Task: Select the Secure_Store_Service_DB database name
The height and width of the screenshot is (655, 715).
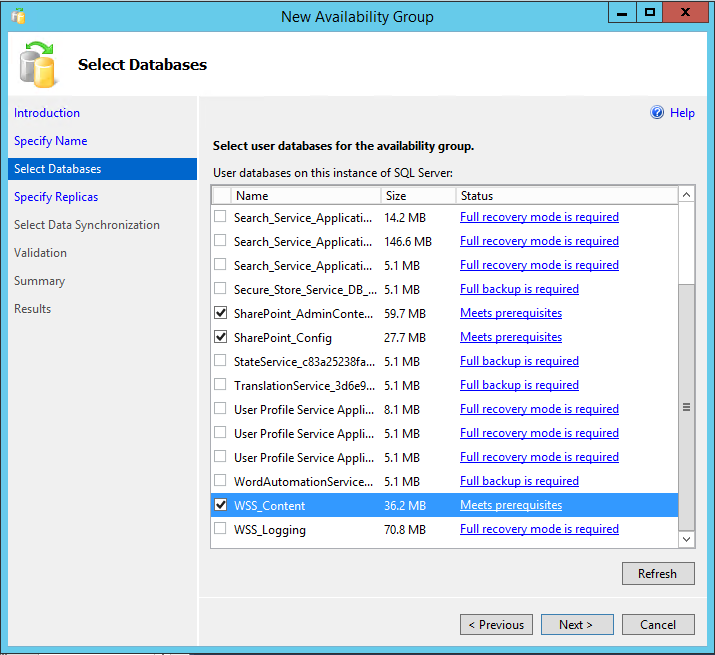Action: pyautogui.click(x=305, y=290)
